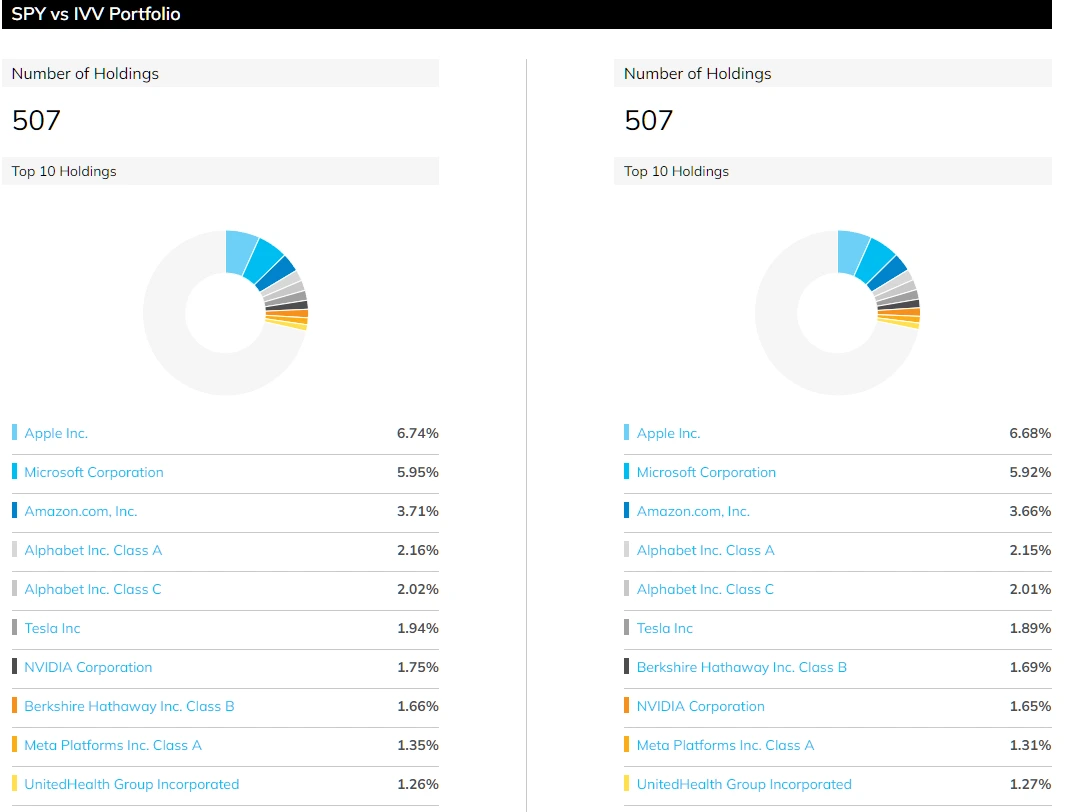Click the 1.66% Berkshire weight value
This screenshot has height=812, width=1079.
coord(418,706)
